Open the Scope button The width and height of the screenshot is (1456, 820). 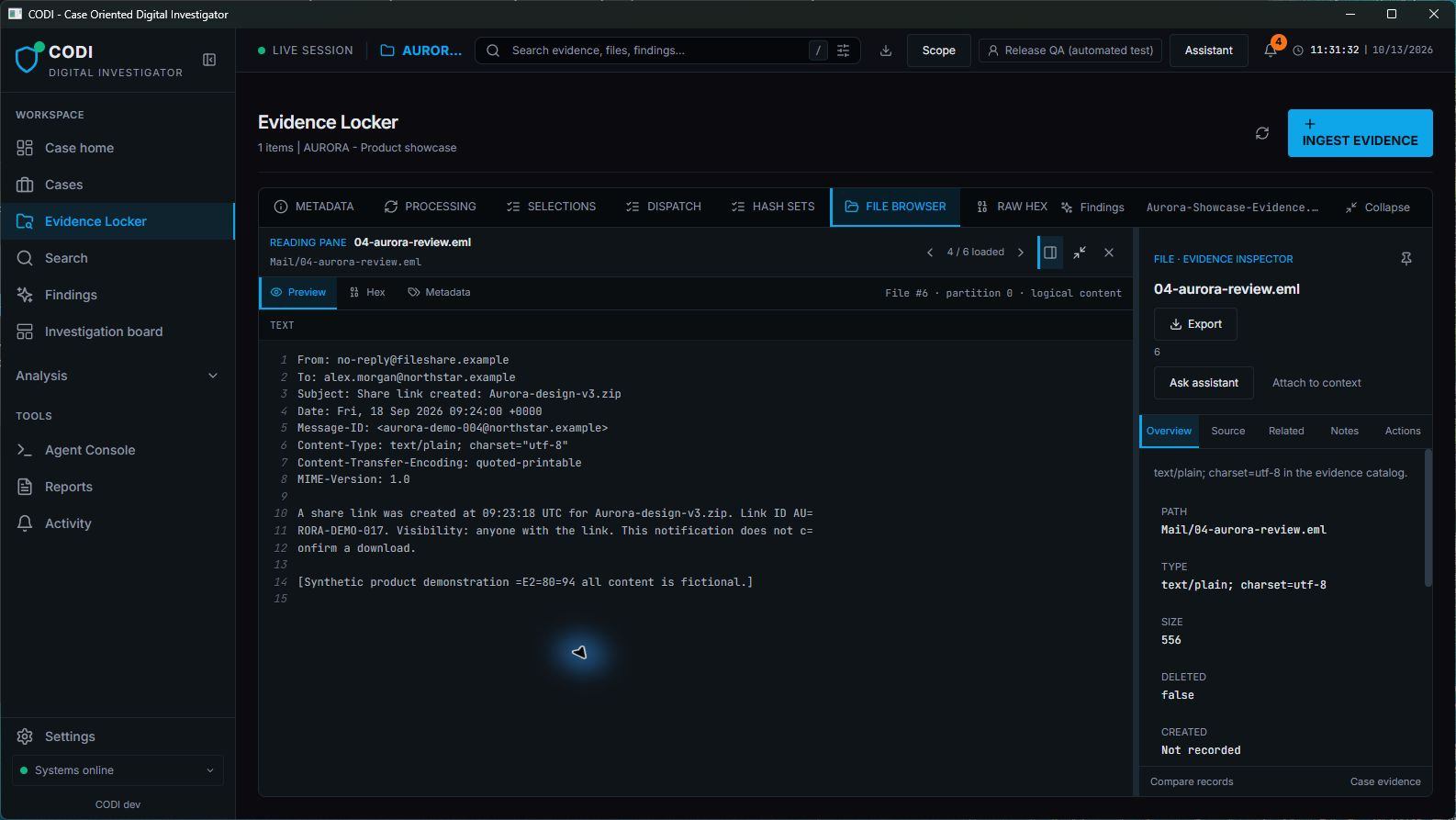[938, 51]
